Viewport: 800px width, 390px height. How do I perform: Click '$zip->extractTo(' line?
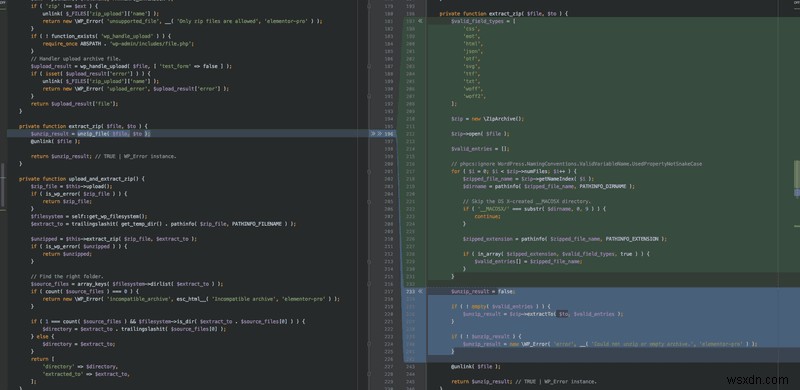click(x=543, y=314)
